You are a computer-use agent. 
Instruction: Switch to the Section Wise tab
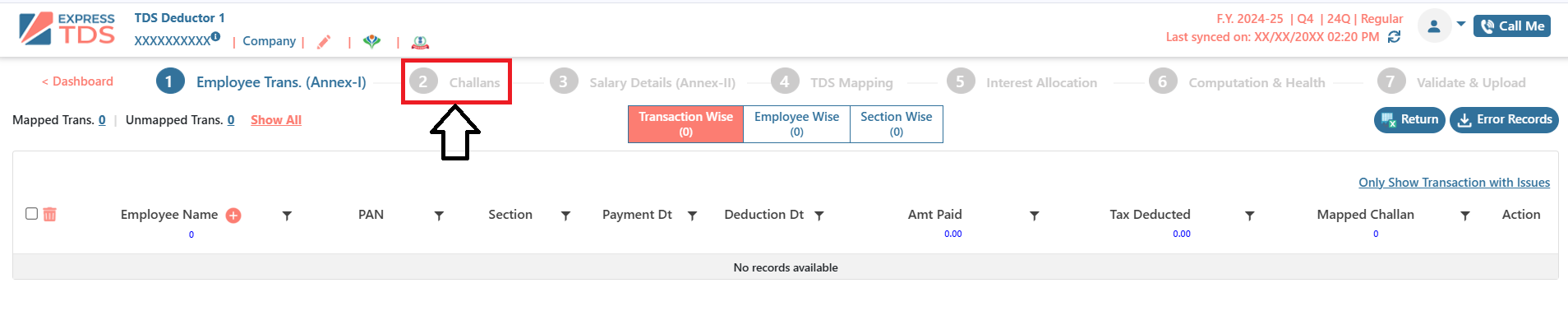point(897,124)
